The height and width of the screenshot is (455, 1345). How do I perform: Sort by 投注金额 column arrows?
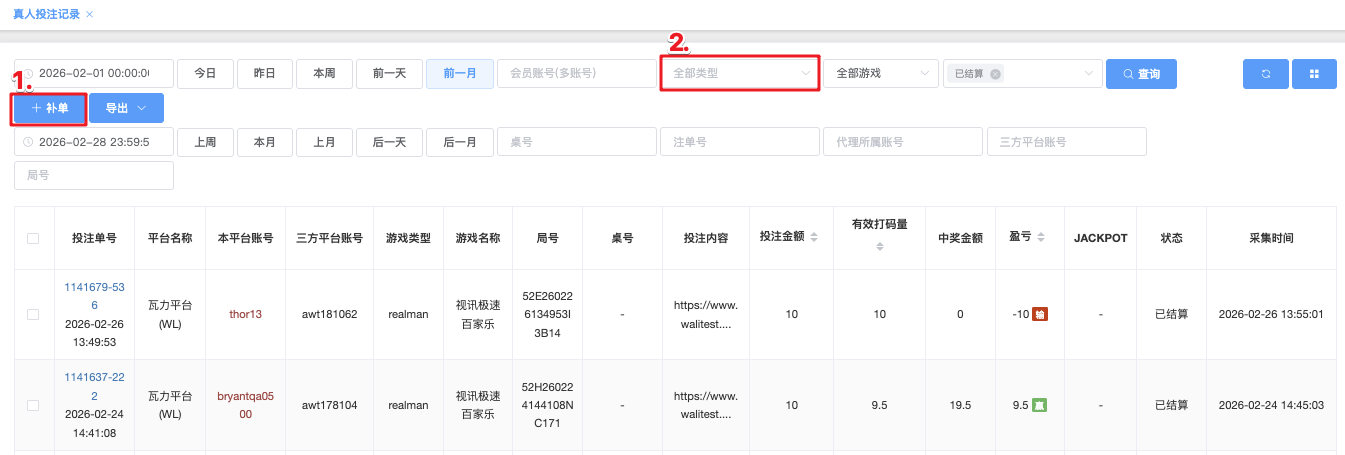coord(814,238)
